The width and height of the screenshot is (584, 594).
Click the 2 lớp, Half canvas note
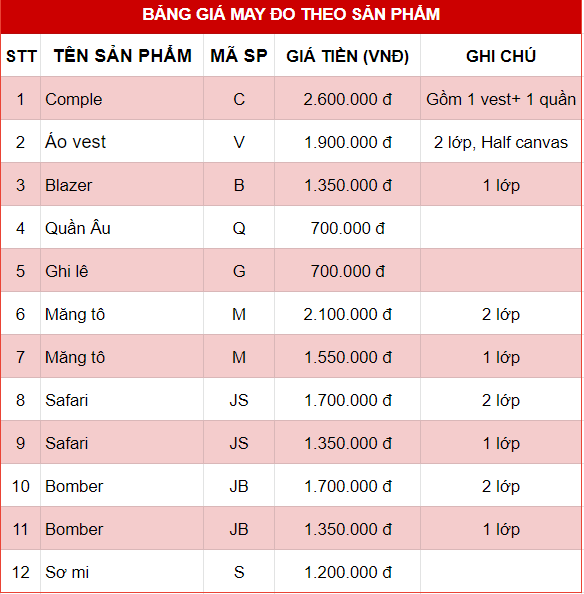click(501, 142)
